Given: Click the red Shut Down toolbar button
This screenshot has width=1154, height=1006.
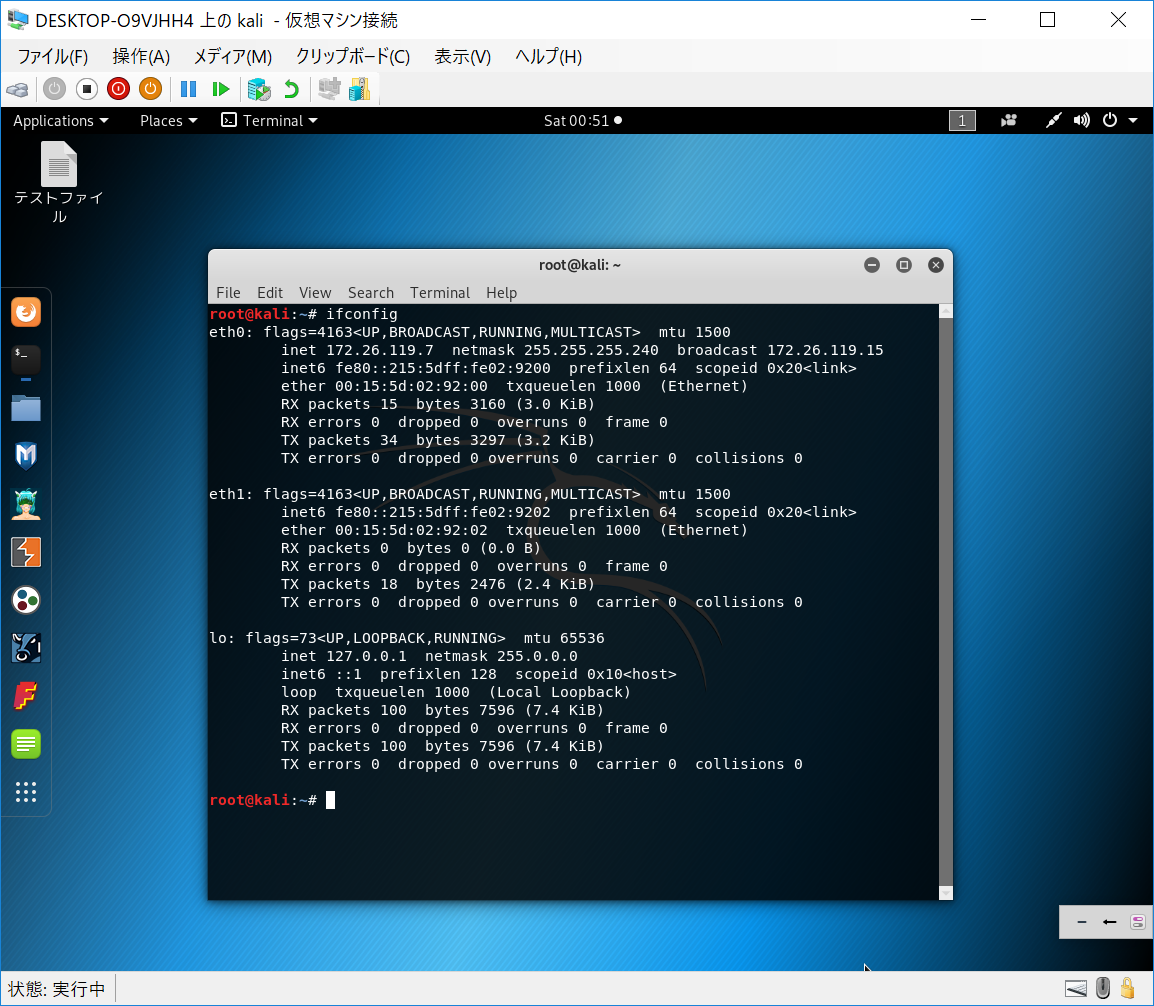Looking at the screenshot, I should coord(118,89).
